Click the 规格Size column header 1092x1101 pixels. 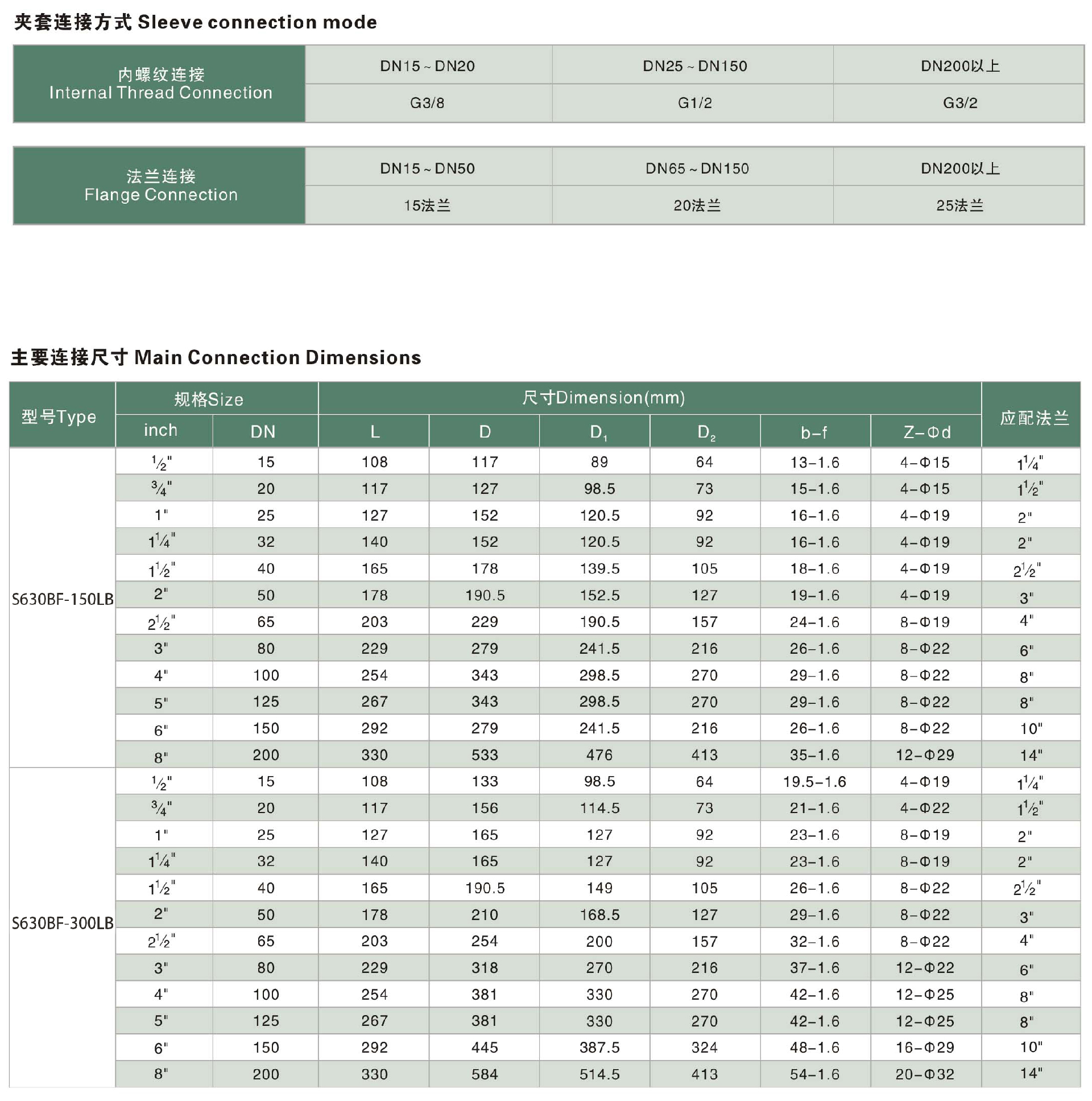tap(209, 399)
